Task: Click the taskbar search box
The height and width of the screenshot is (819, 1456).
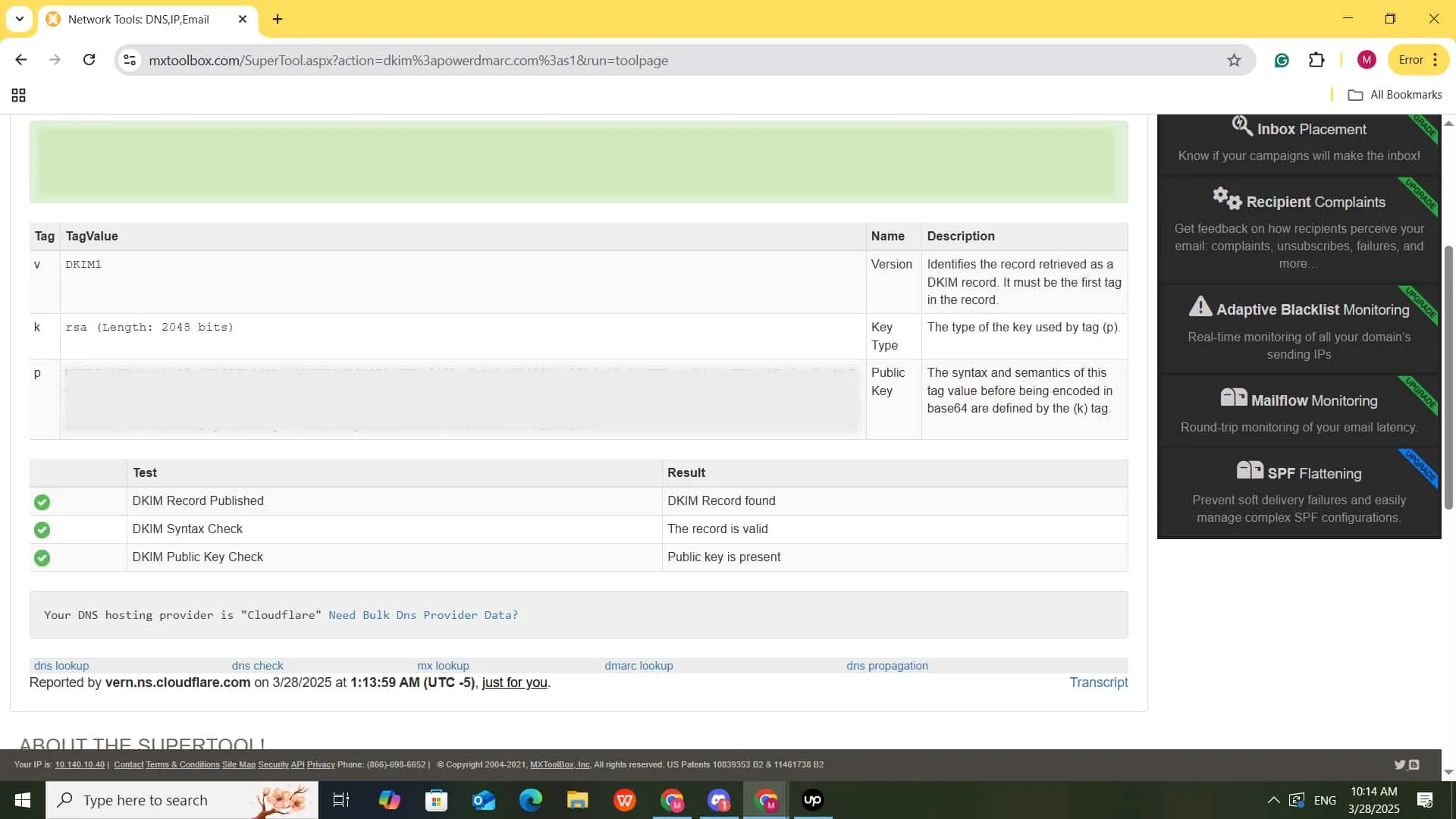Action: pos(182,800)
